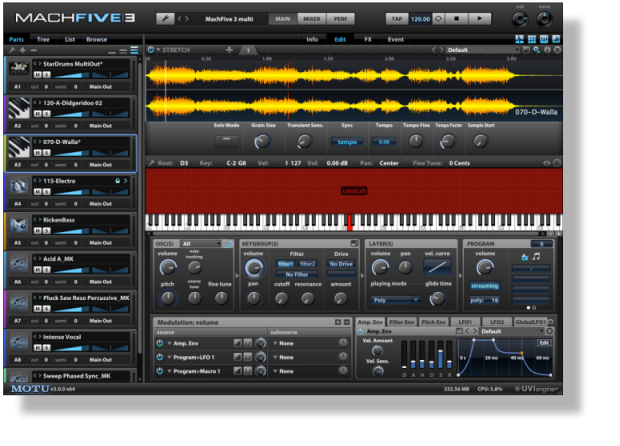Mute the StarDrums MultiOut part
This screenshot has width=620, height=446.
pos(38,73)
